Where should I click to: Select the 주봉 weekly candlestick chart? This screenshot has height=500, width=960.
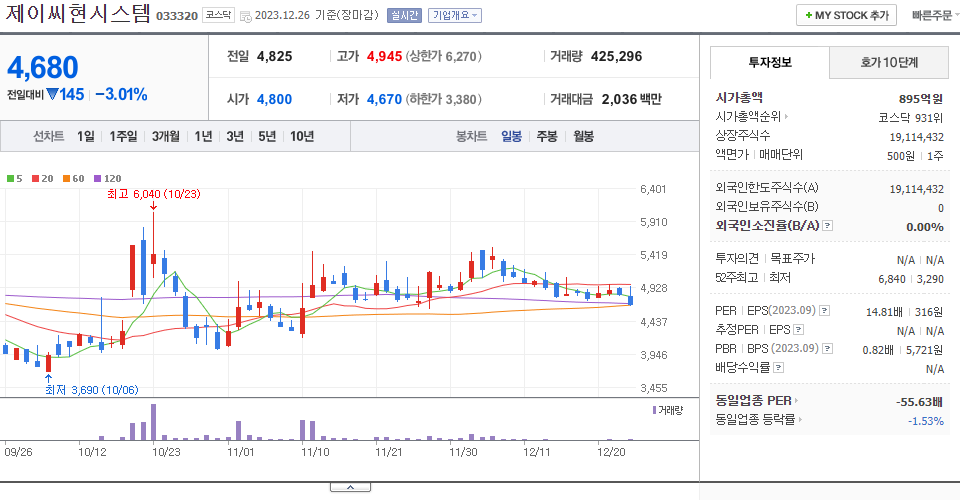pyautogui.click(x=547, y=136)
